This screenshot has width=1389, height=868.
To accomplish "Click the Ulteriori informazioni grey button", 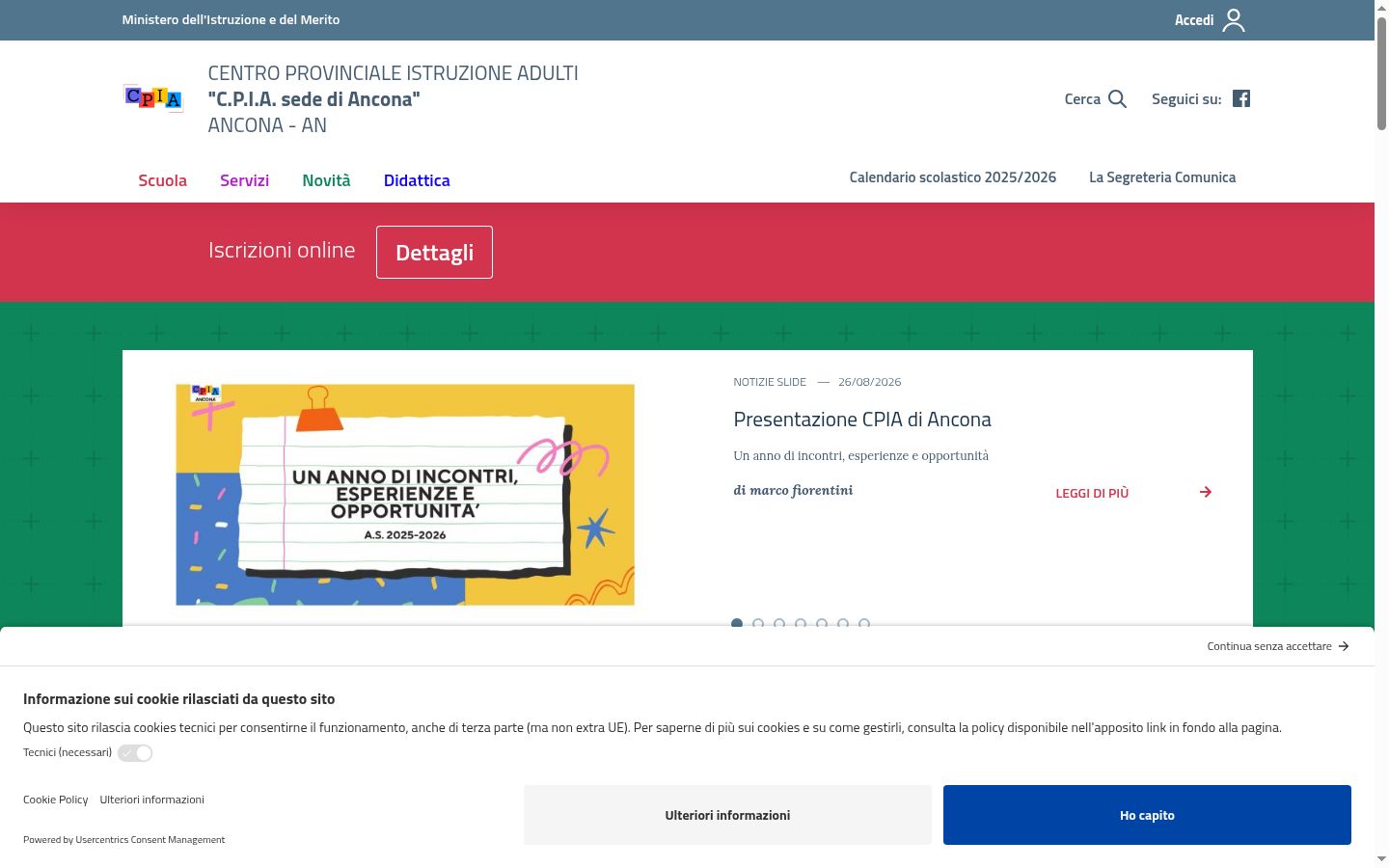I will tap(727, 815).
